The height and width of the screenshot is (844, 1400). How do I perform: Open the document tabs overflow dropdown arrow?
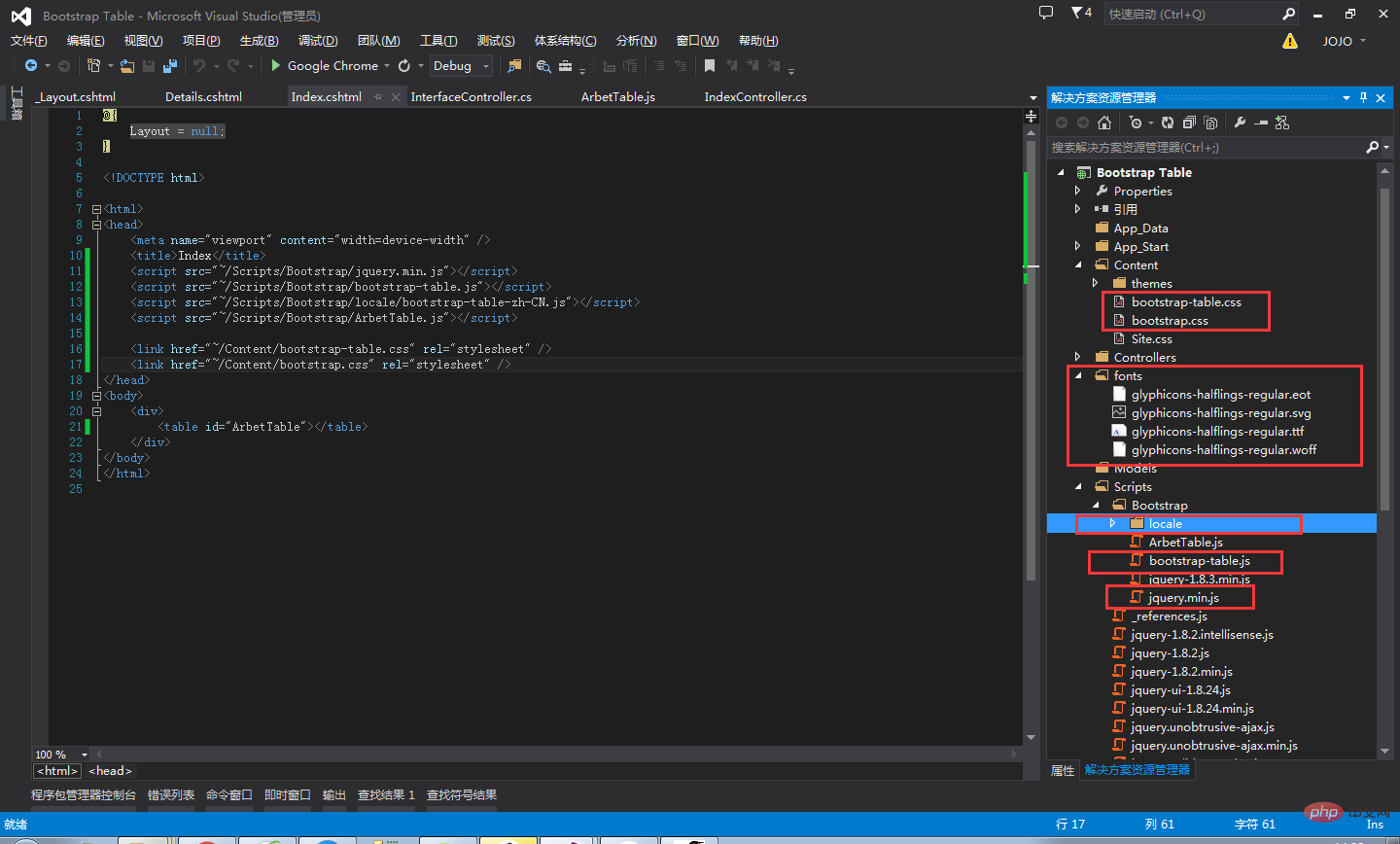[x=1033, y=98]
